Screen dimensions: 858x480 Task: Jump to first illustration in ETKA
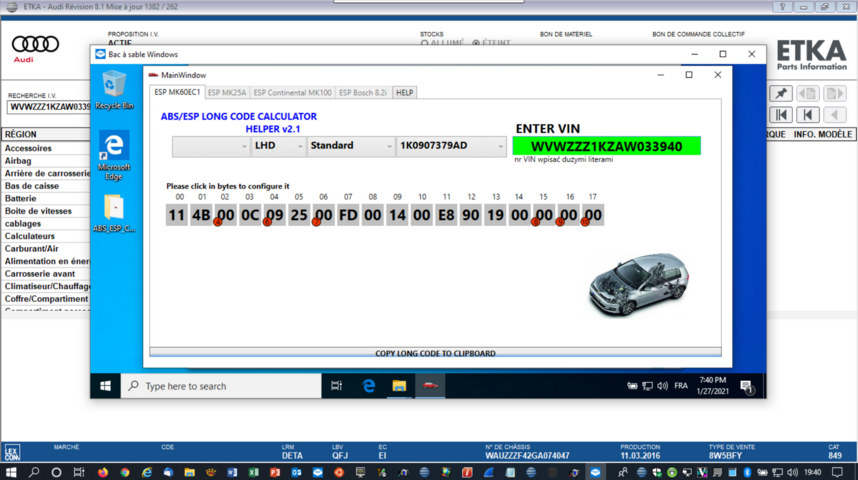[781, 115]
